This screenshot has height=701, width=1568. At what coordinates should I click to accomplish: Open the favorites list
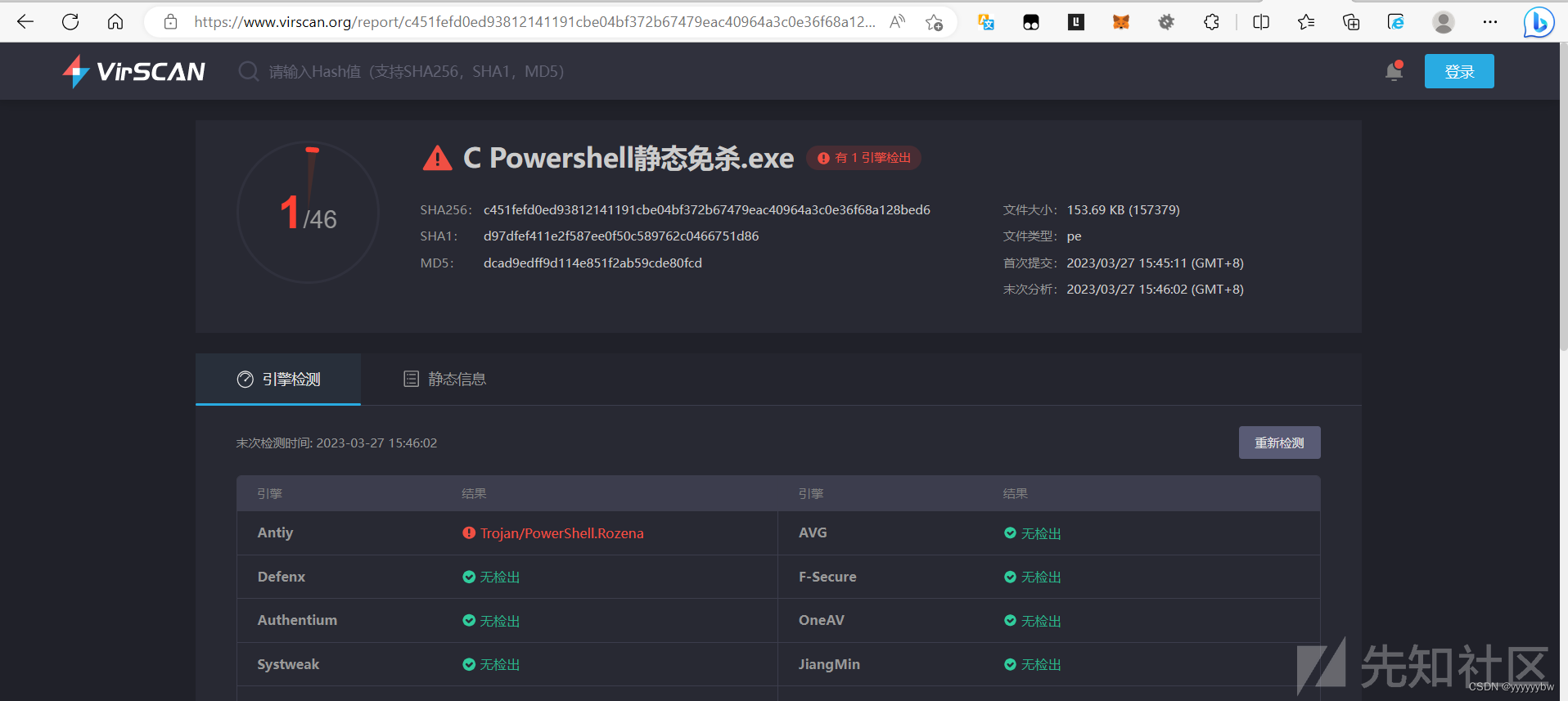(1306, 22)
